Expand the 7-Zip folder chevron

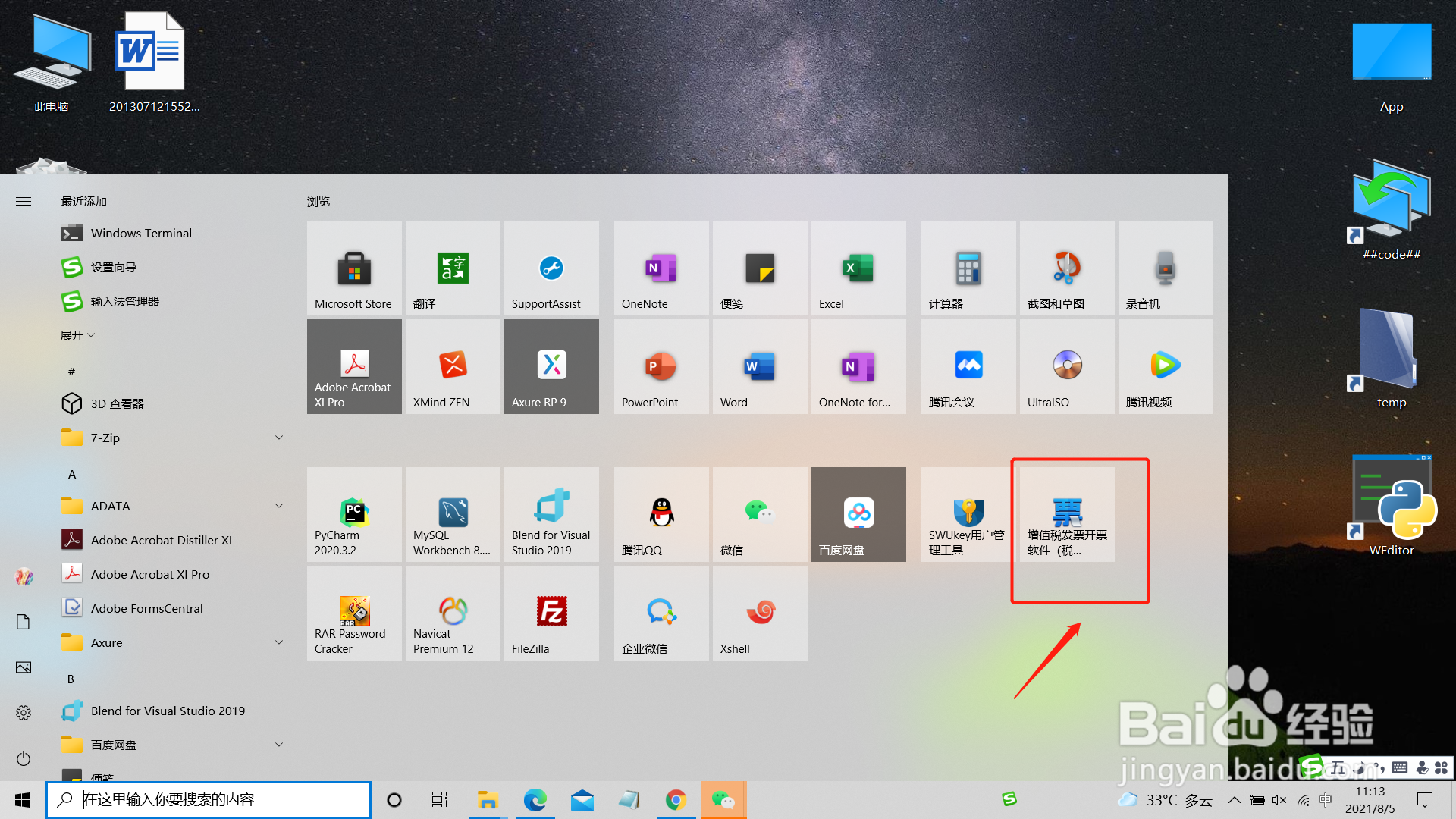click(x=279, y=438)
